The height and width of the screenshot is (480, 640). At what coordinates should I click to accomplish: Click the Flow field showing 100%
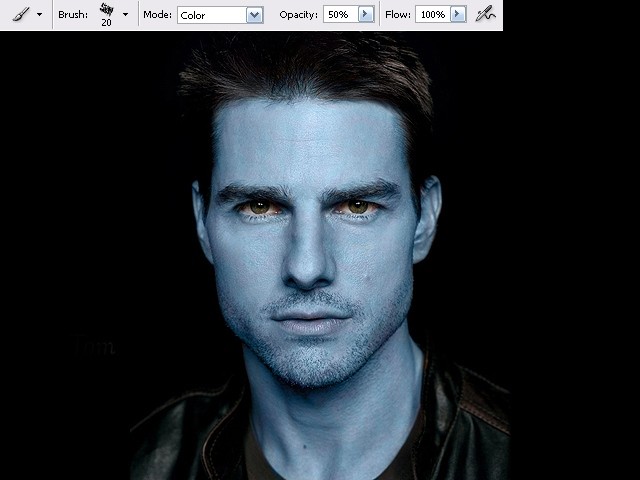tap(433, 15)
